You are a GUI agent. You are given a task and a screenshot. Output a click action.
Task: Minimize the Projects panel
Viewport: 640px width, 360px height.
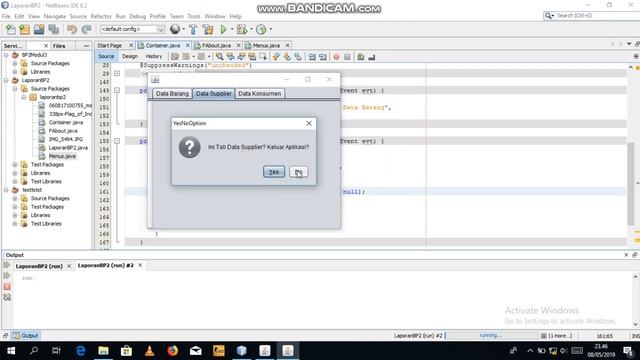point(86,46)
